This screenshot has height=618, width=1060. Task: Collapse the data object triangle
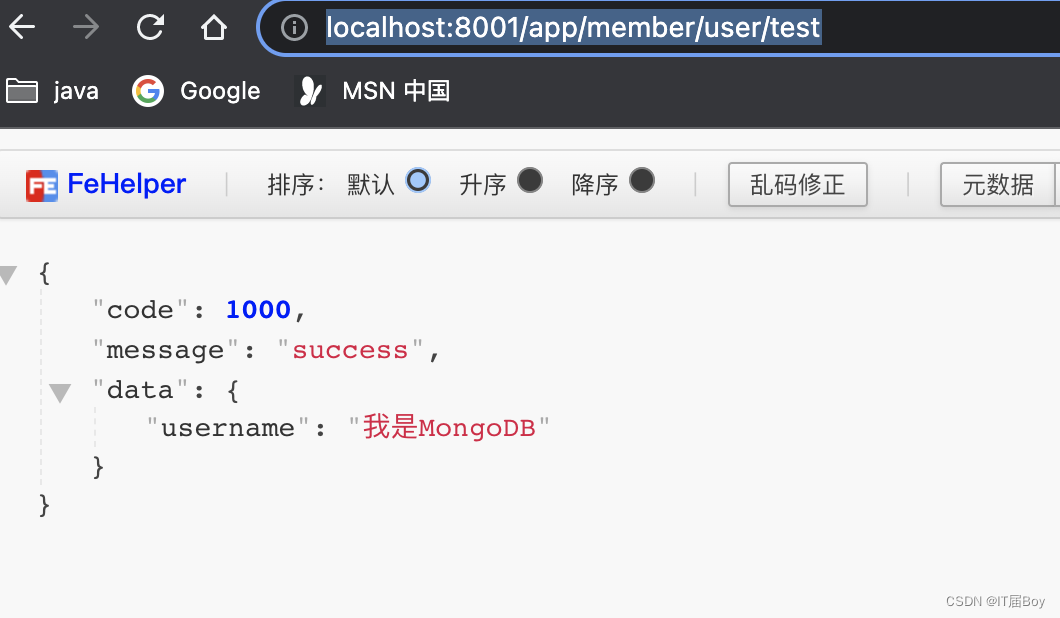60,392
